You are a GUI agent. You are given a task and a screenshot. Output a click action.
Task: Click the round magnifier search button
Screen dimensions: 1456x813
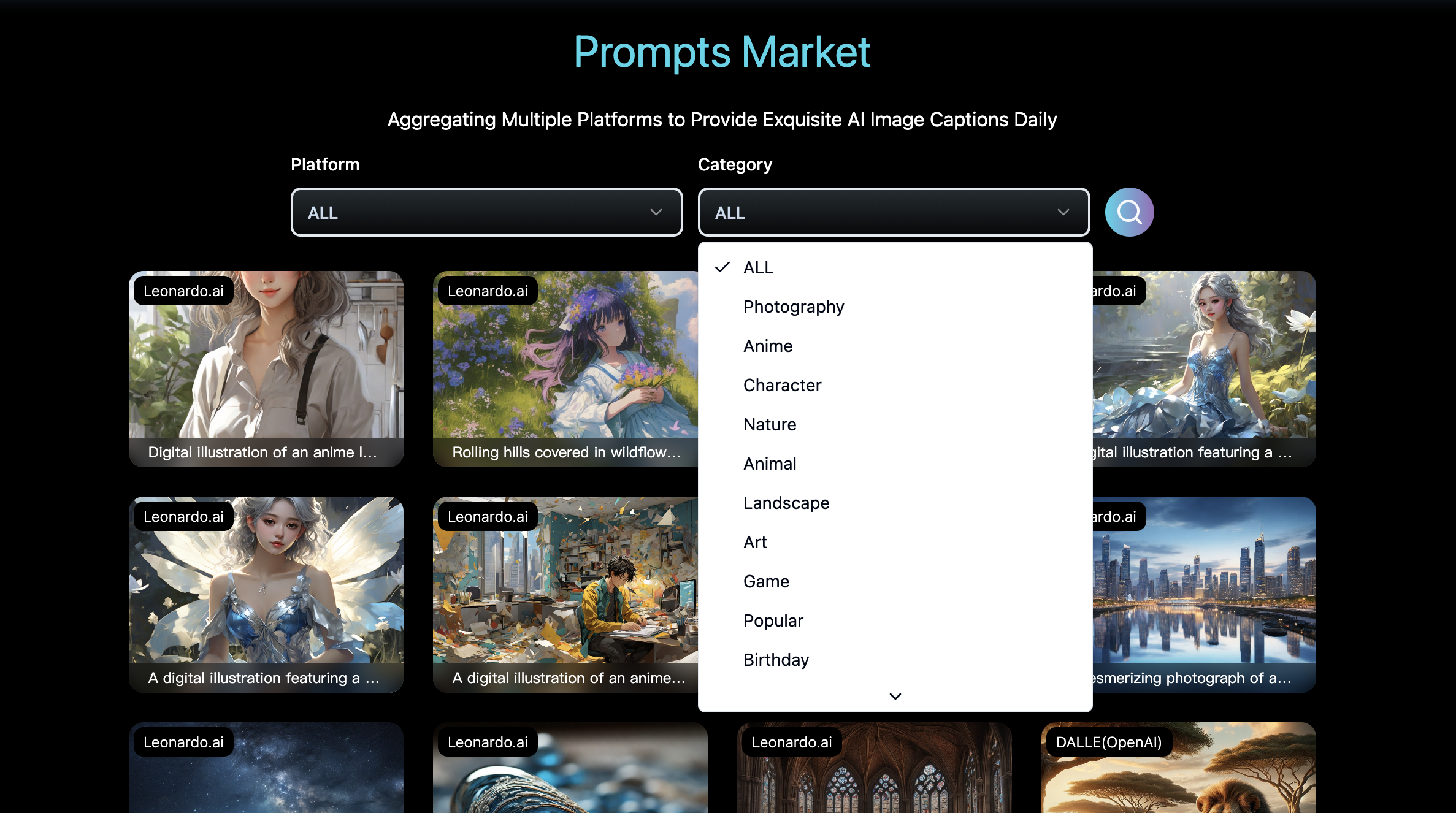(1129, 212)
